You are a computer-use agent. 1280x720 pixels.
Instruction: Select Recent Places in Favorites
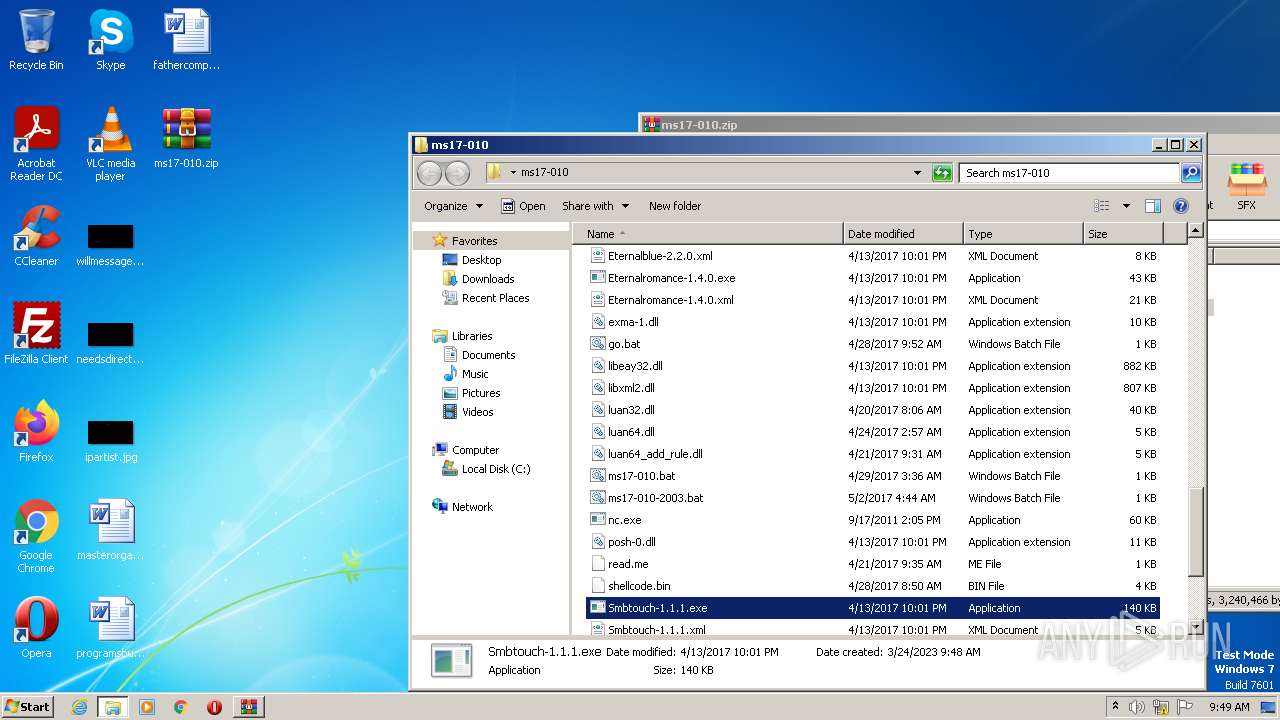pos(495,298)
